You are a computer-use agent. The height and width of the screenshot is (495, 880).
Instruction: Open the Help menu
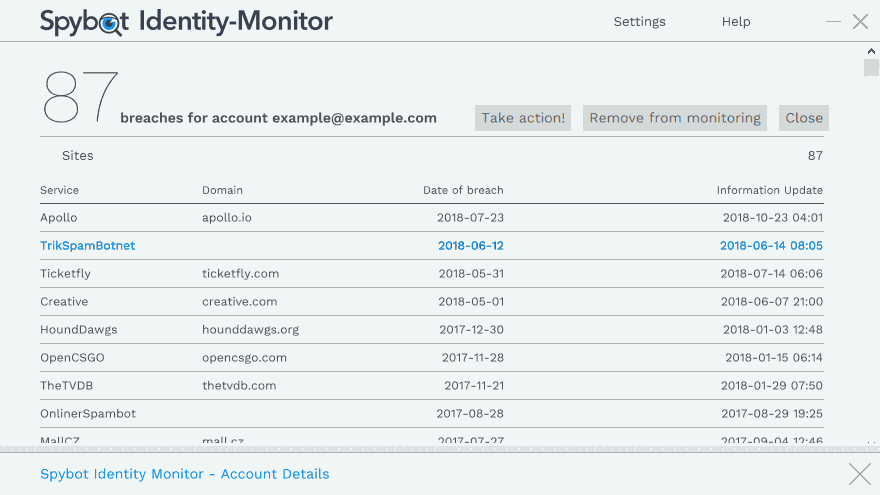click(x=736, y=21)
